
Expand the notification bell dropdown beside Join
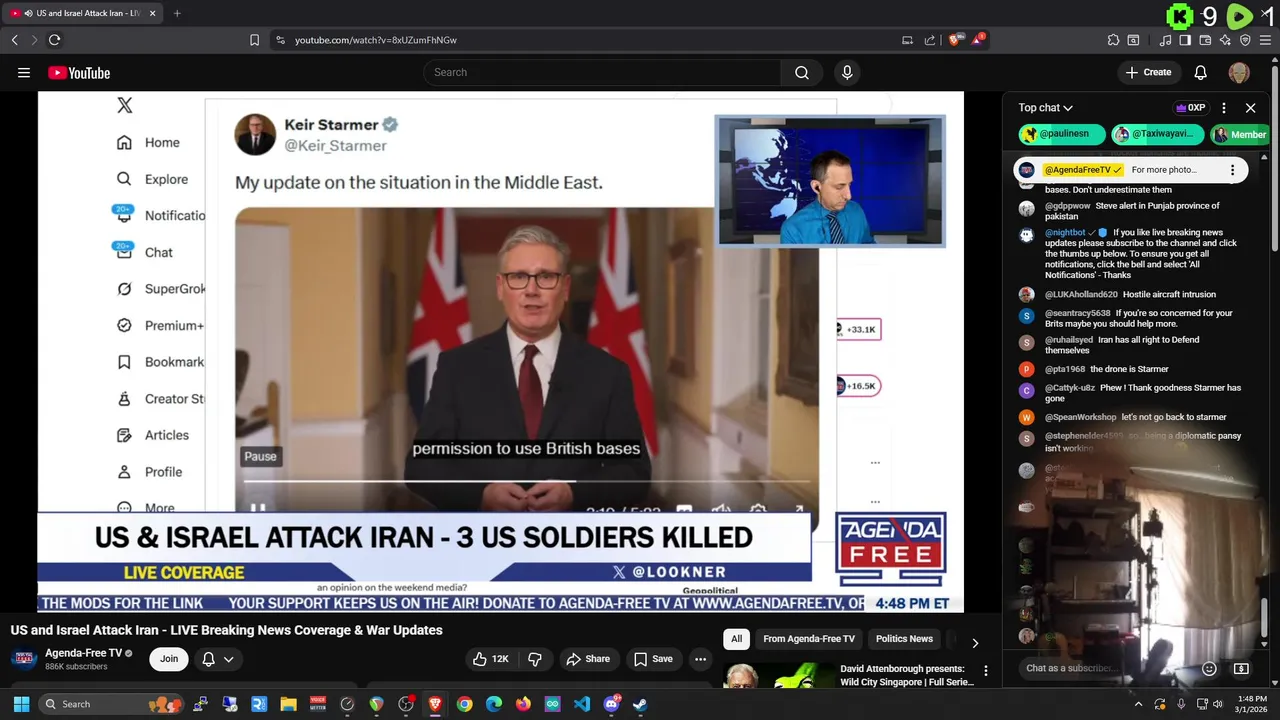[x=219, y=659]
